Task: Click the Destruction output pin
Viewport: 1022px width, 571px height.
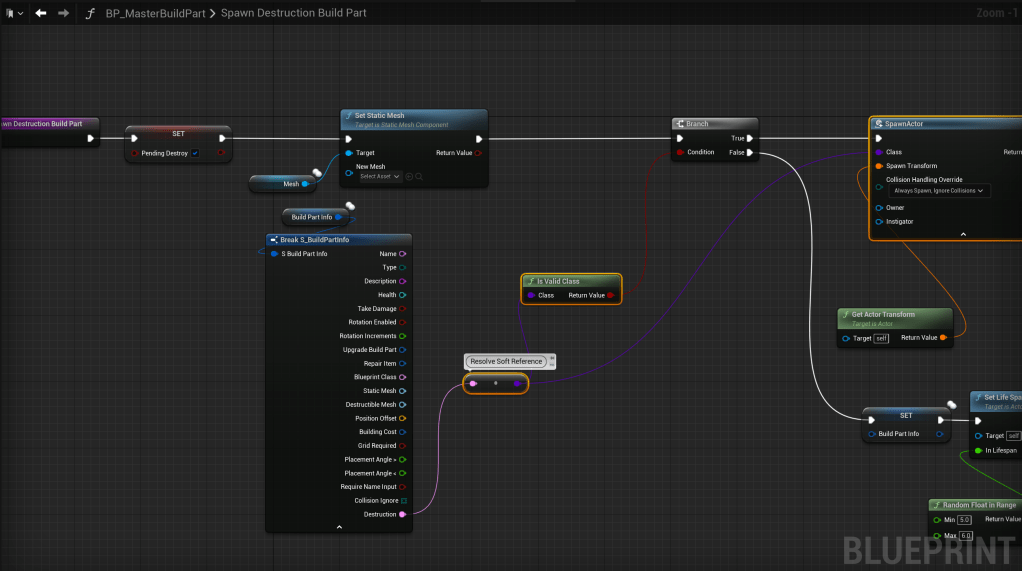Action: (402, 514)
